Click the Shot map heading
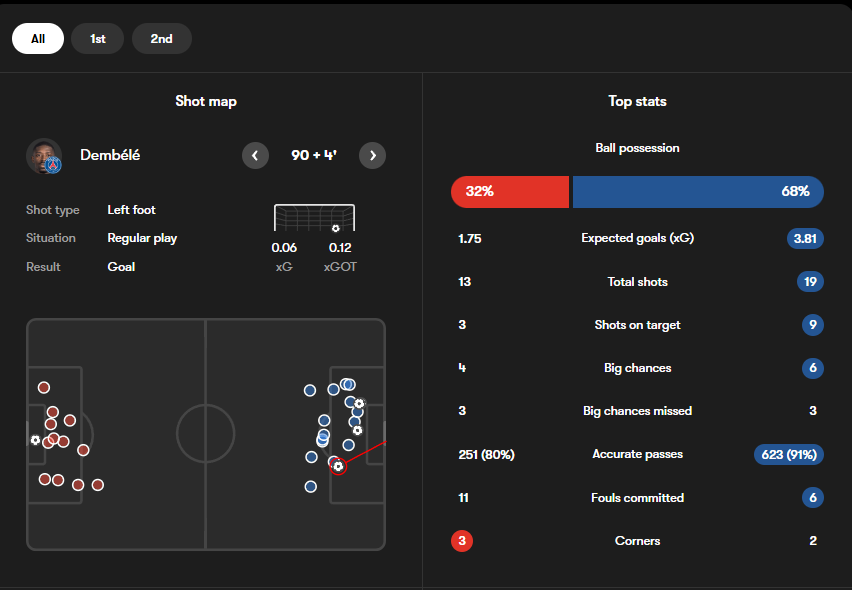Screen dimensions: 852x590 point(206,101)
